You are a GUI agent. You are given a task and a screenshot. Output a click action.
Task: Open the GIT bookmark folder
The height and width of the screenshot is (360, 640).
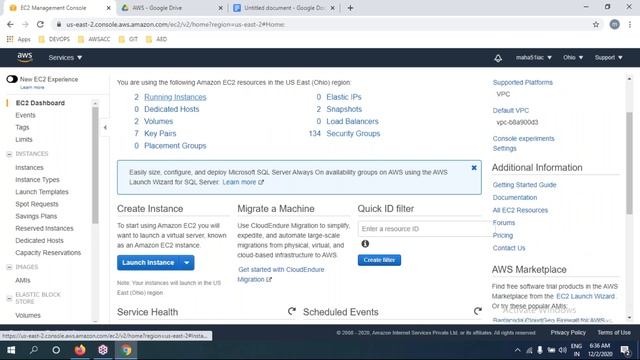click(129, 39)
